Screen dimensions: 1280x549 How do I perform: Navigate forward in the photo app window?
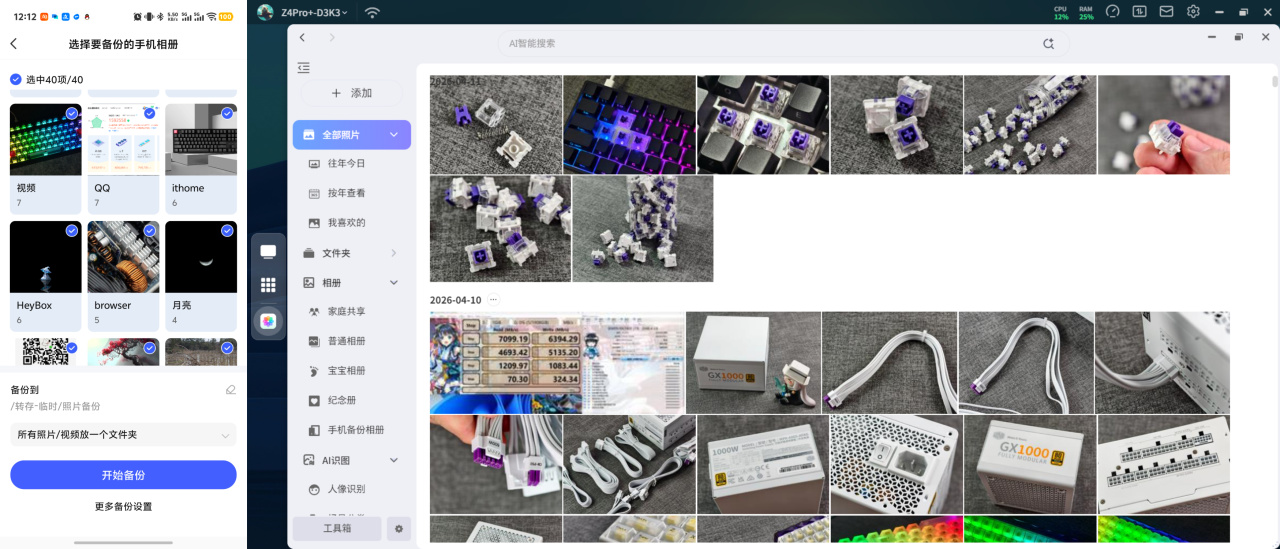pos(332,38)
